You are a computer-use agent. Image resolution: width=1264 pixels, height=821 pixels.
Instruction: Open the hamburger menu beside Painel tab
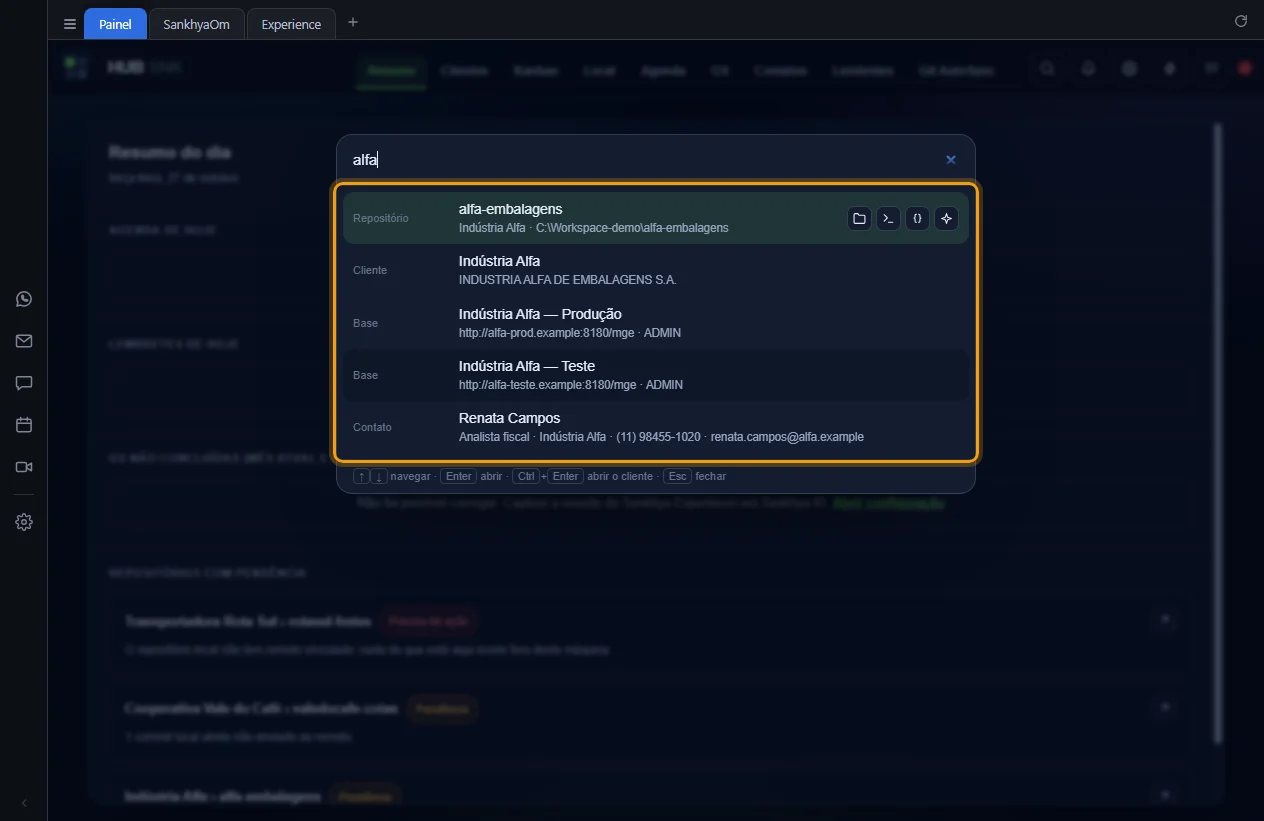point(69,24)
